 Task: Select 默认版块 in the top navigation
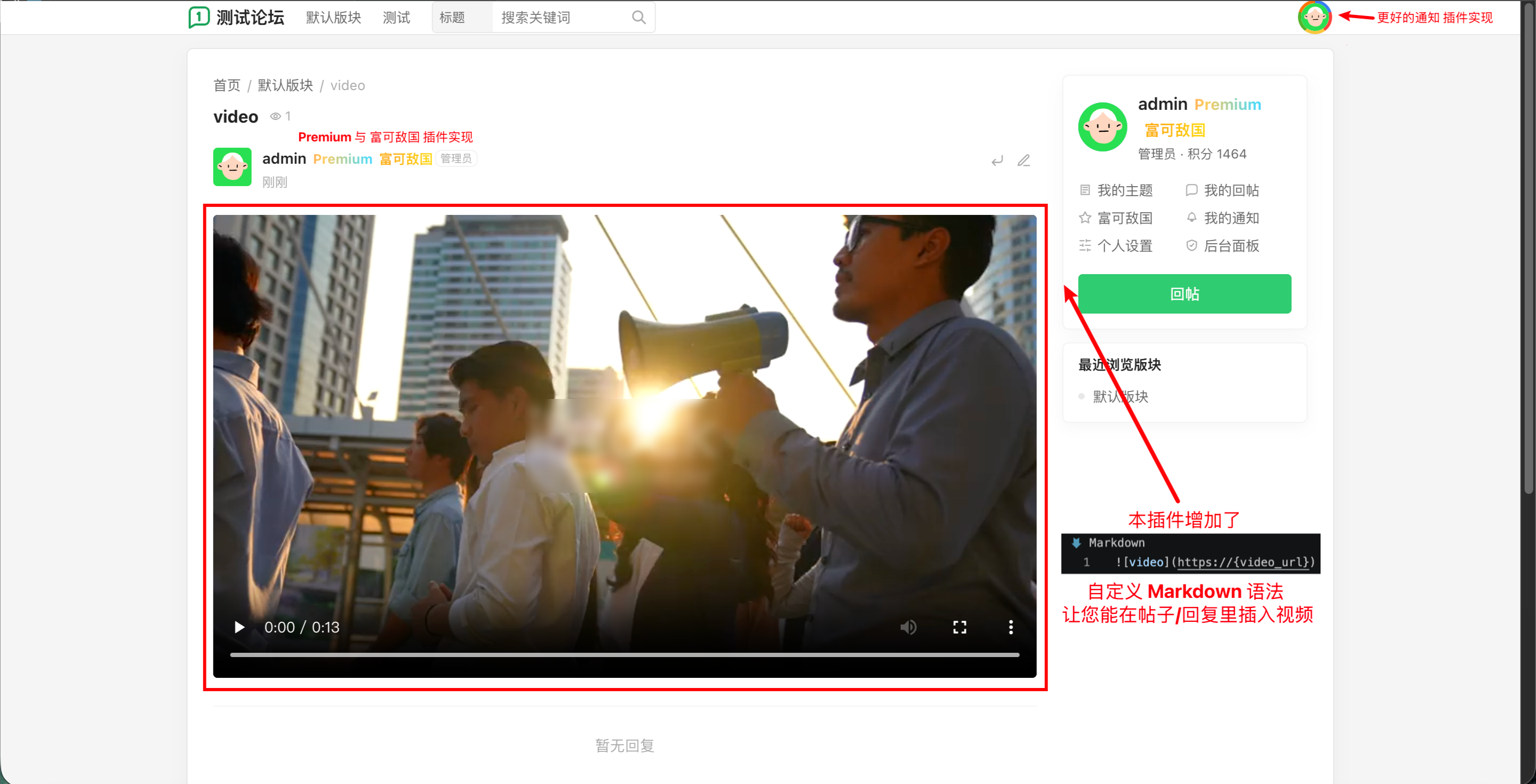point(333,17)
